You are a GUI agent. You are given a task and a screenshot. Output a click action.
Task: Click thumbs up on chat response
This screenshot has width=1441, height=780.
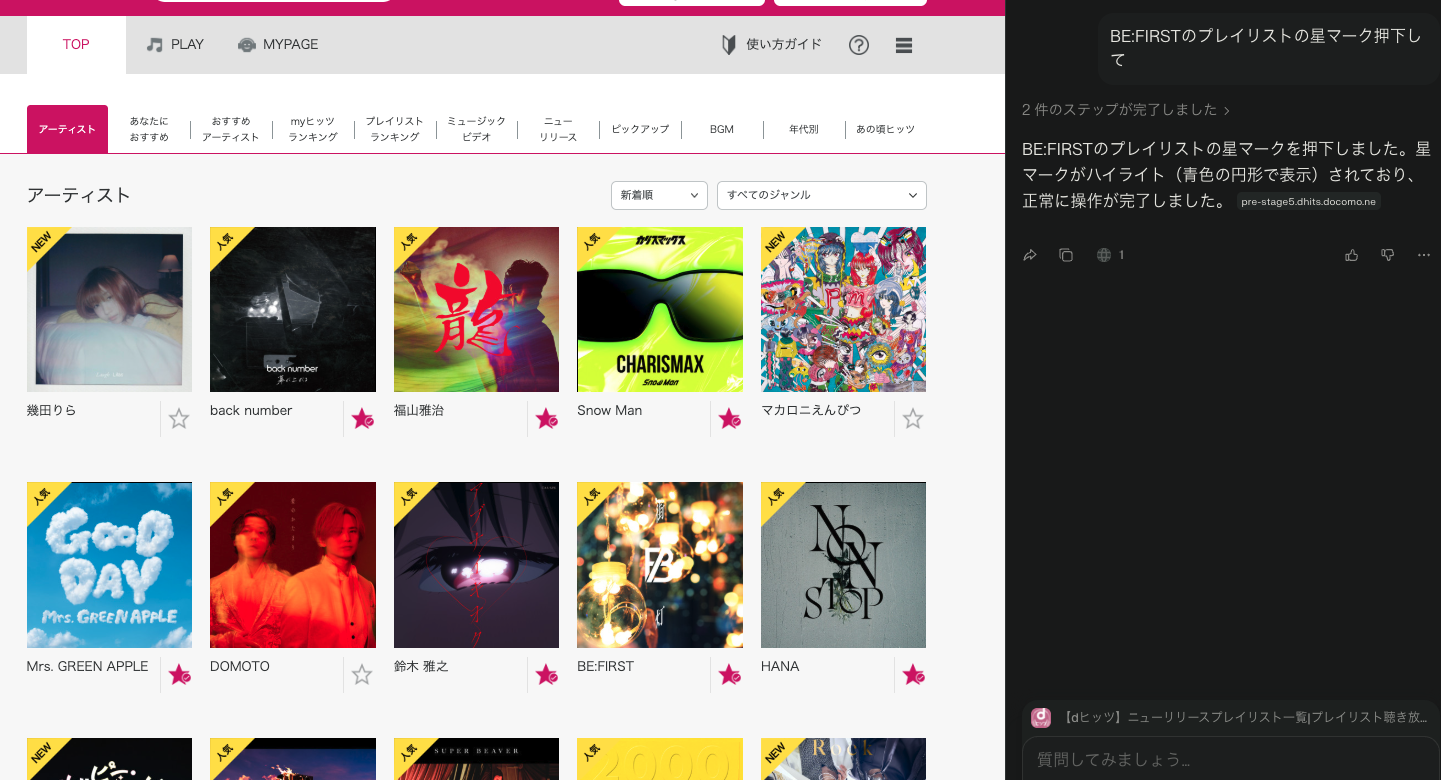[1352, 255]
